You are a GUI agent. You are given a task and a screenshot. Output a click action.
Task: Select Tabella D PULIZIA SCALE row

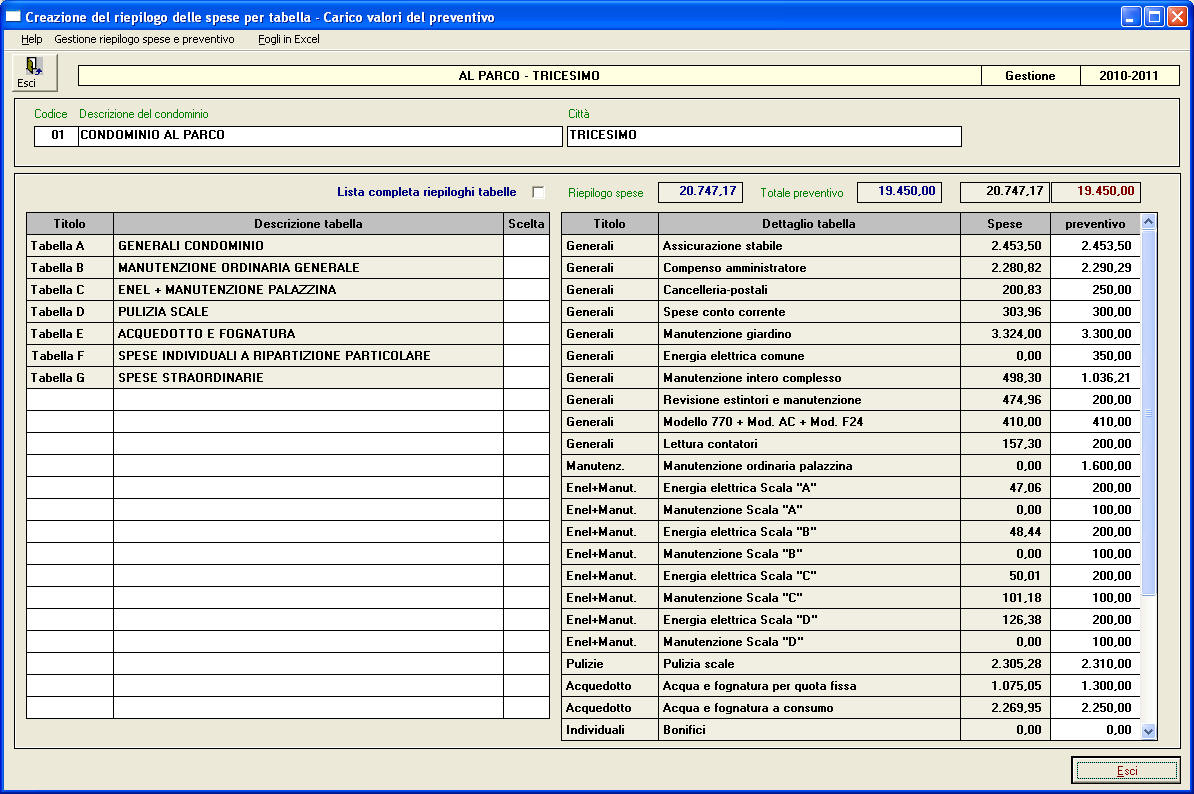click(x=288, y=311)
